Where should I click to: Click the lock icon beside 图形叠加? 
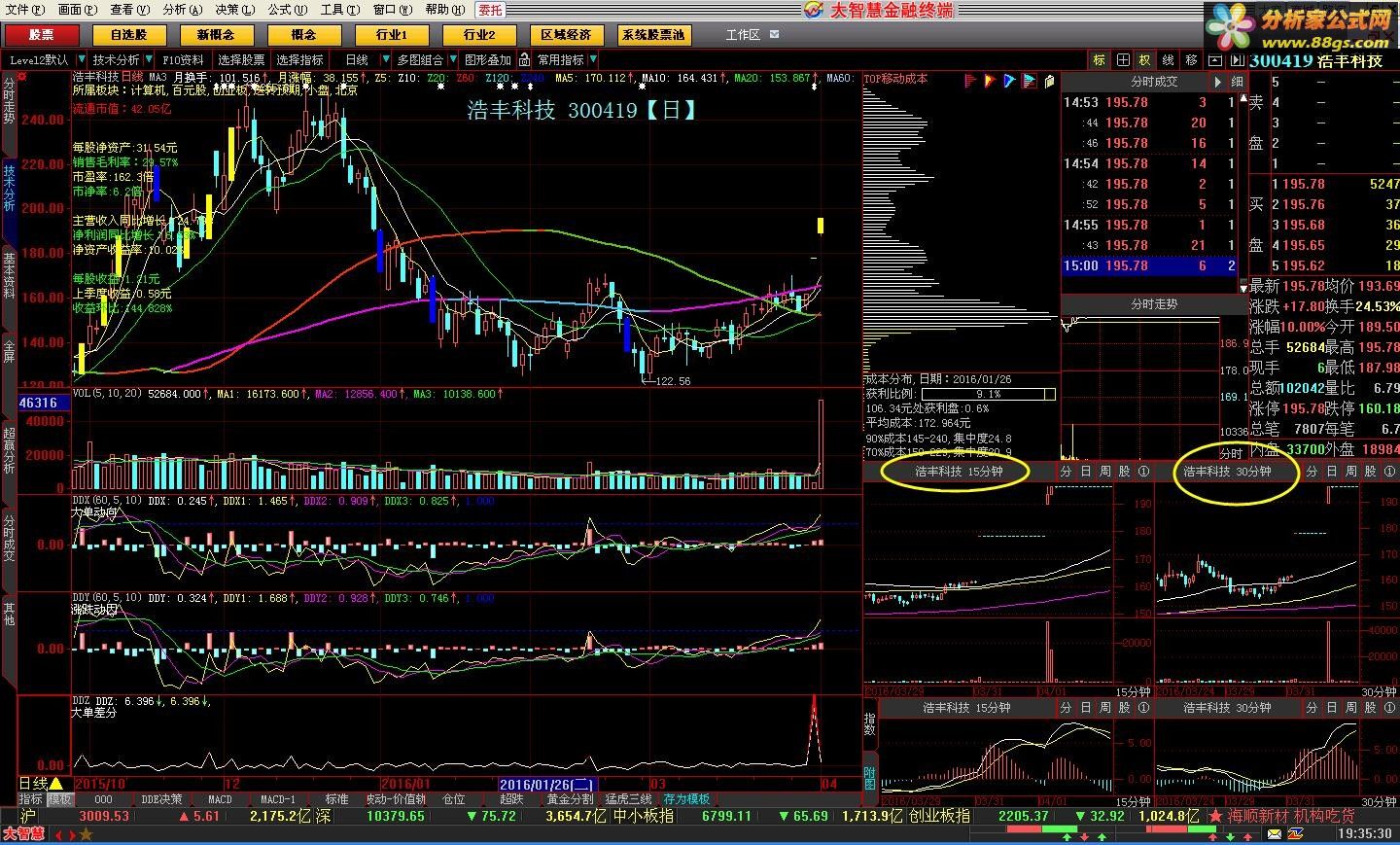pyautogui.click(x=524, y=59)
